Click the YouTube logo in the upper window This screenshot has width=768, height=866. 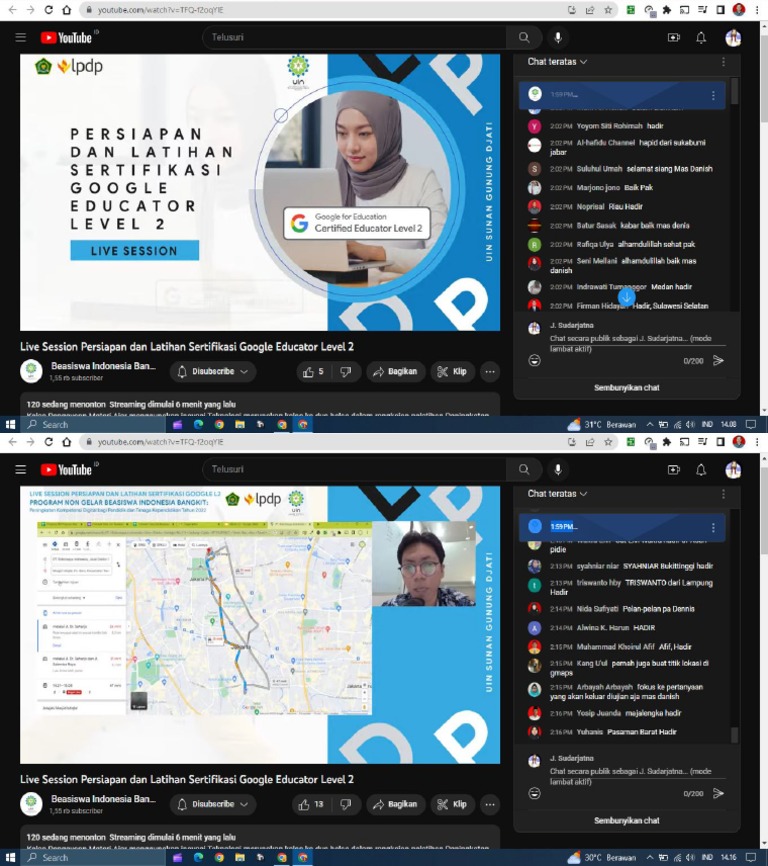click(x=67, y=38)
